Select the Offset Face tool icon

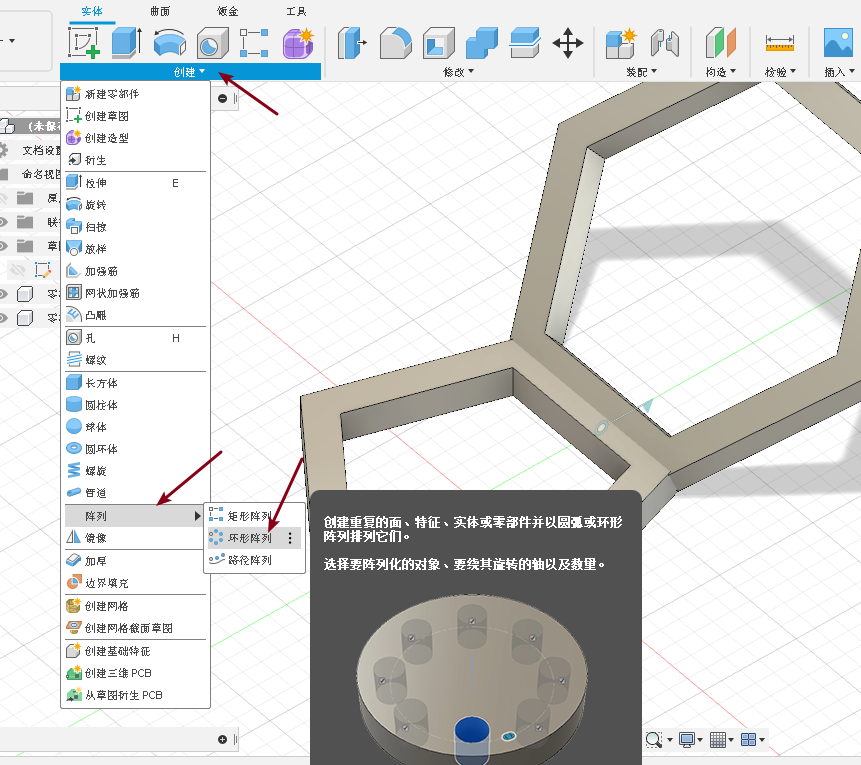click(525, 42)
